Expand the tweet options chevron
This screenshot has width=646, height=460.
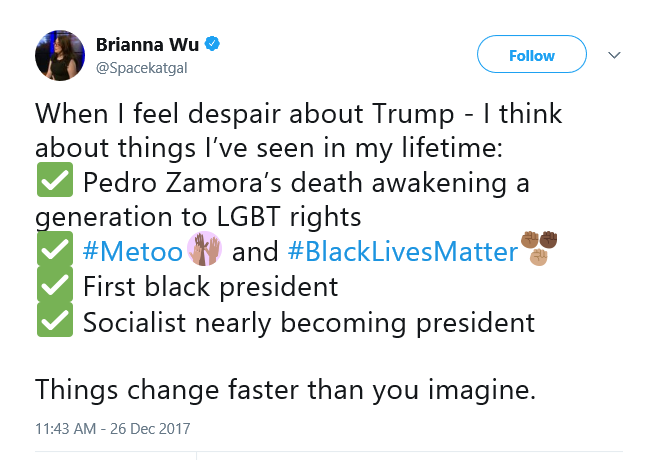click(x=614, y=55)
